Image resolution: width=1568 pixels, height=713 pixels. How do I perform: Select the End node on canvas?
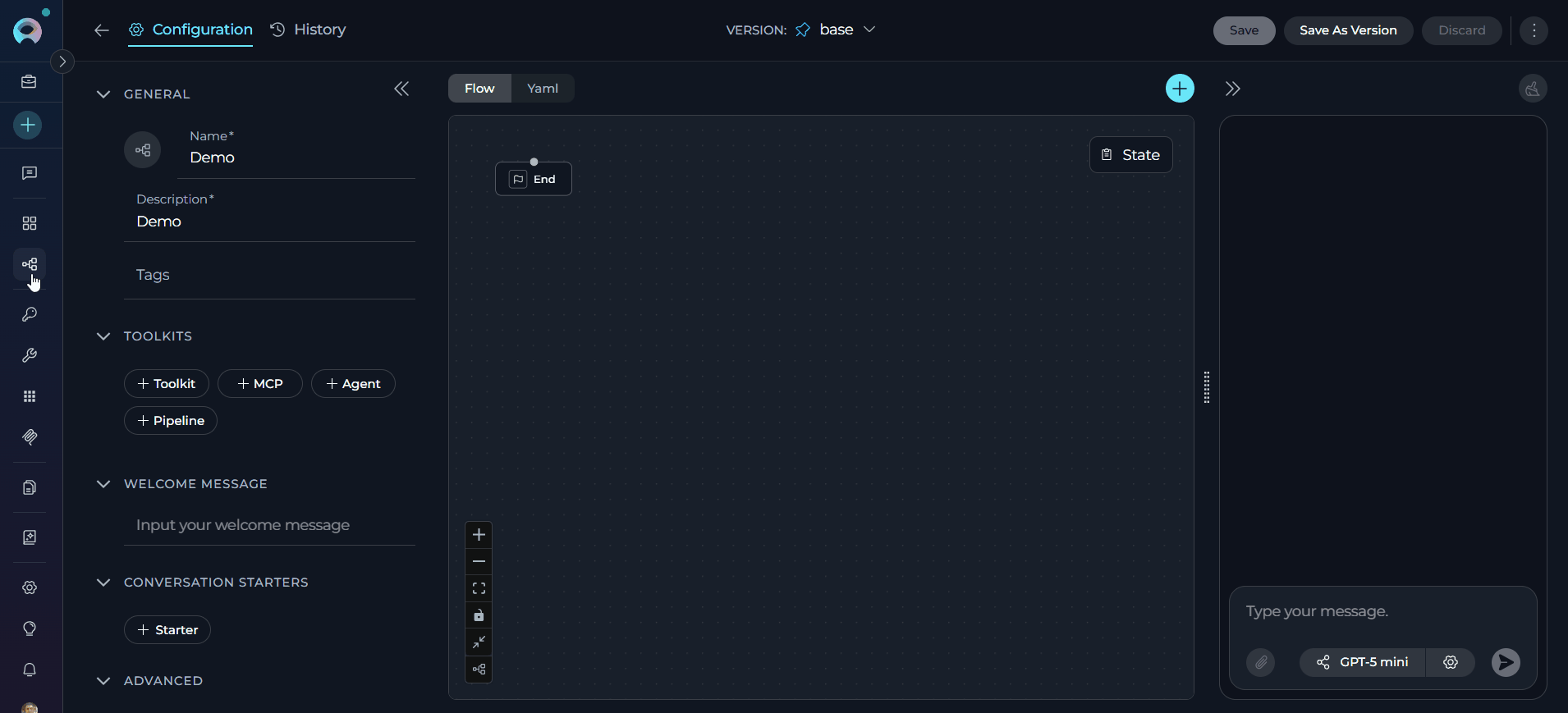point(534,179)
